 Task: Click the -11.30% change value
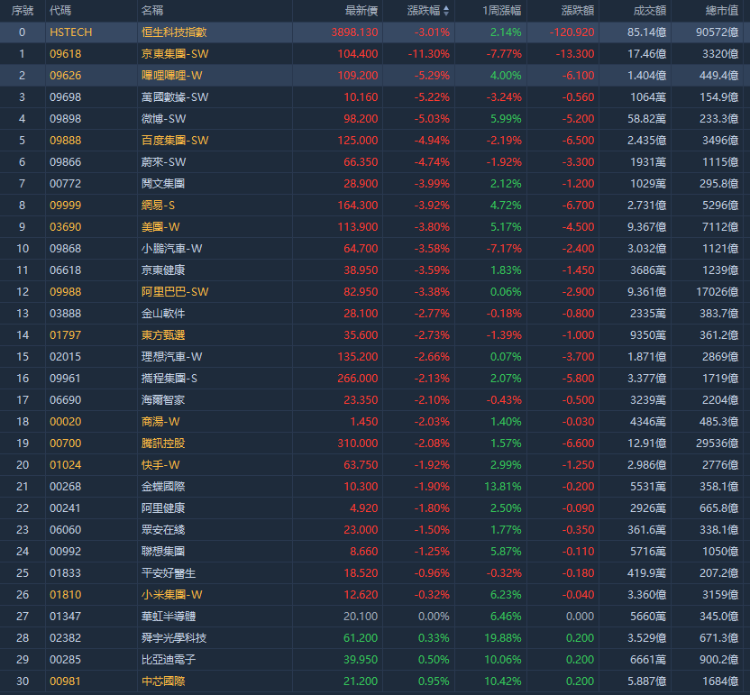tap(429, 54)
